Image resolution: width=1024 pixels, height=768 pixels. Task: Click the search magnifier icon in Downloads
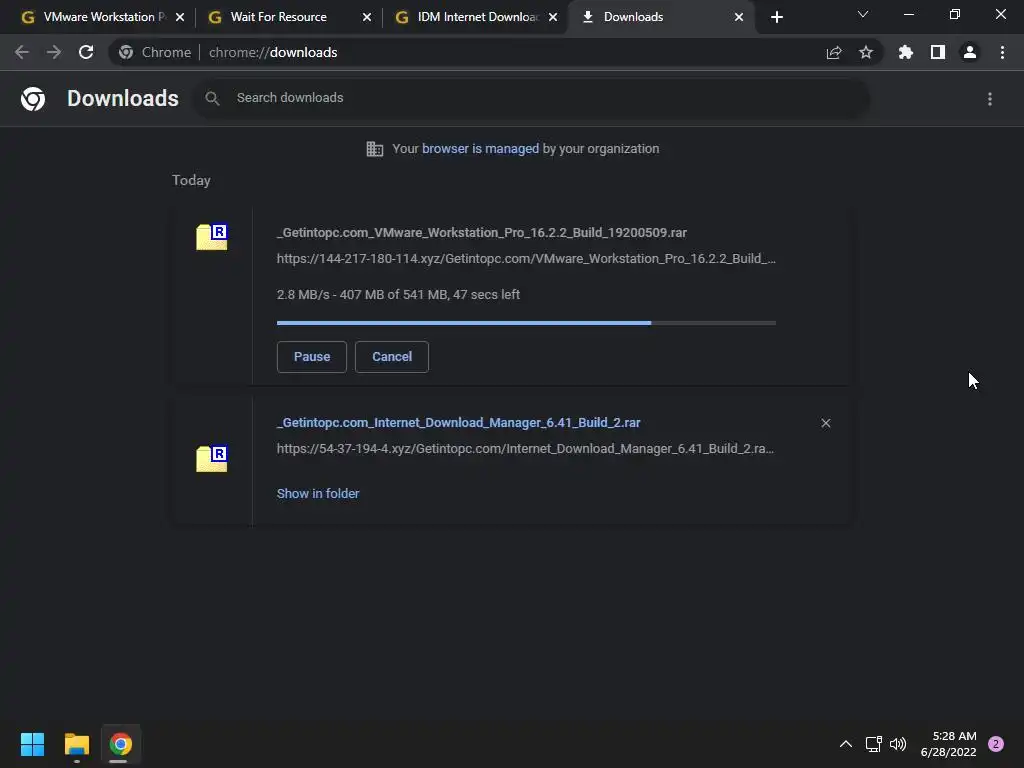[212, 98]
